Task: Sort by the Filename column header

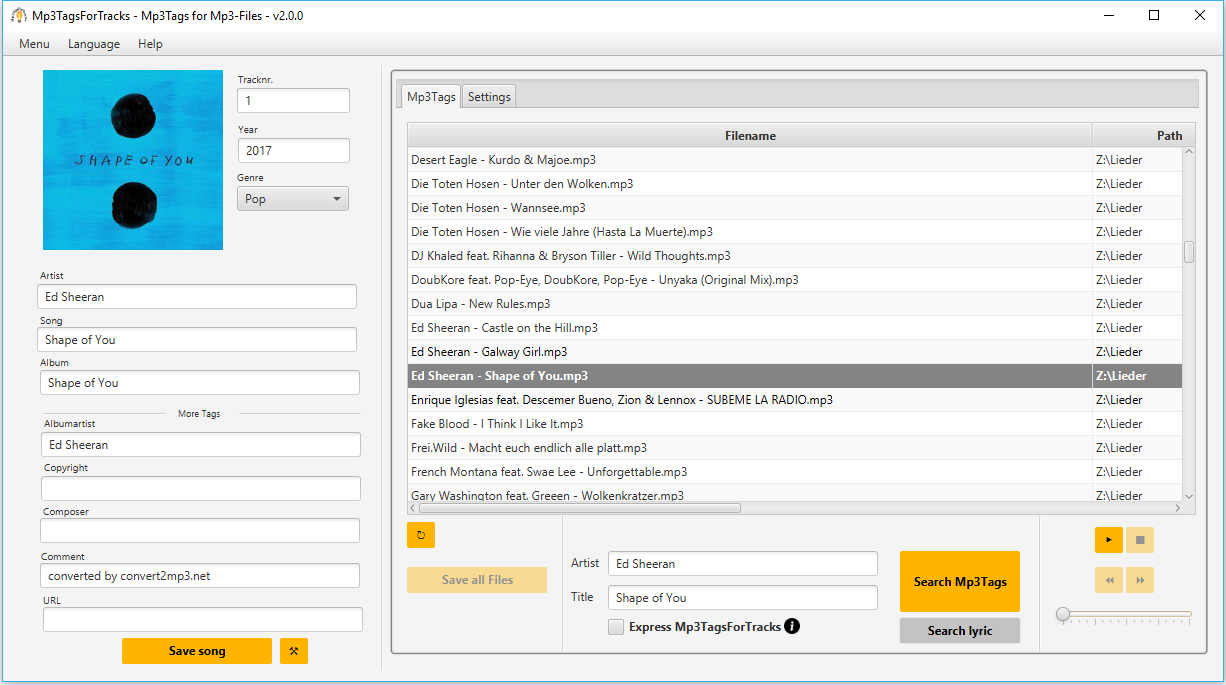Action: click(x=750, y=136)
